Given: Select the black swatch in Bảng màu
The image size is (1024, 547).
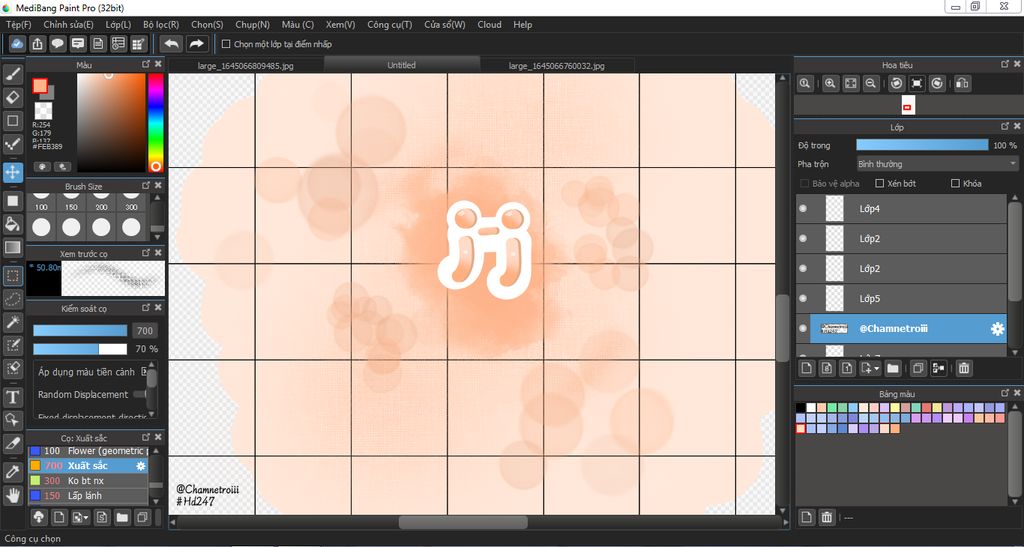Looking at the screenshot, I should (x=800, y=407).
